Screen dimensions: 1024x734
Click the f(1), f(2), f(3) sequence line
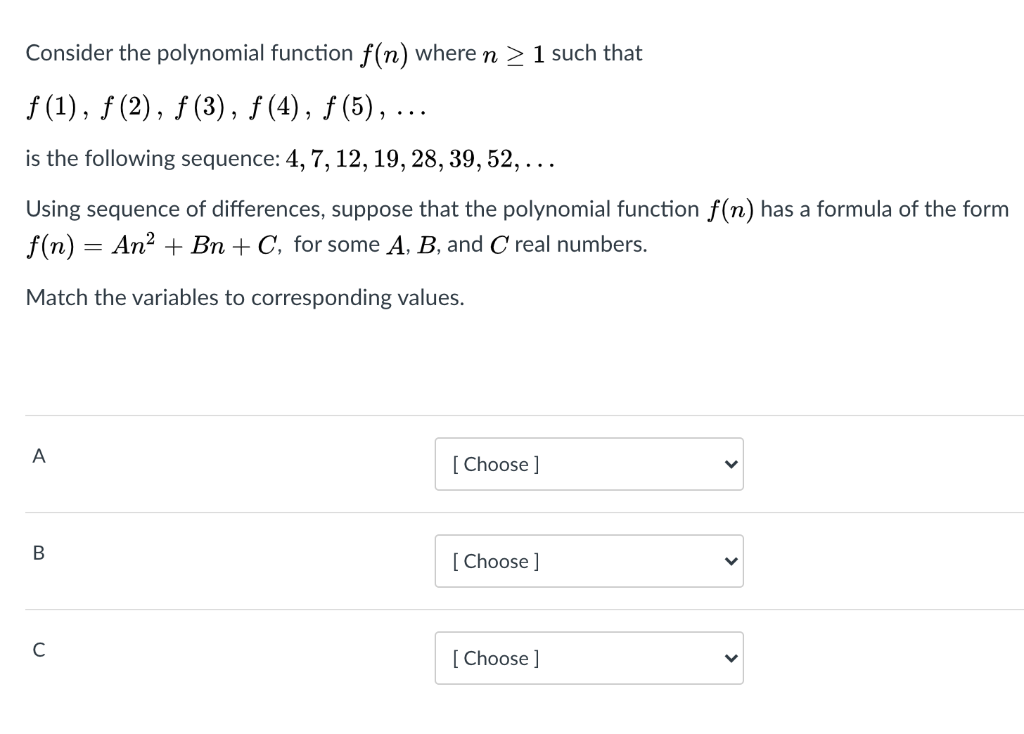pyautogui.click(x=227, y=107)
